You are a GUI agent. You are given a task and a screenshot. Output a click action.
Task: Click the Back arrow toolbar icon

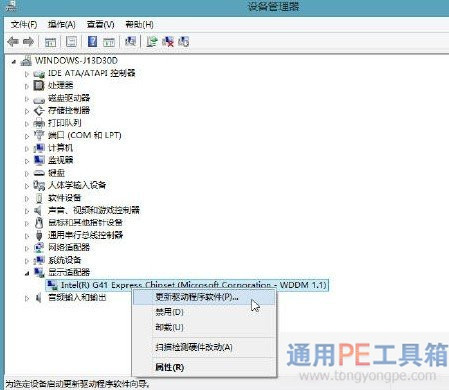point(13,42)
